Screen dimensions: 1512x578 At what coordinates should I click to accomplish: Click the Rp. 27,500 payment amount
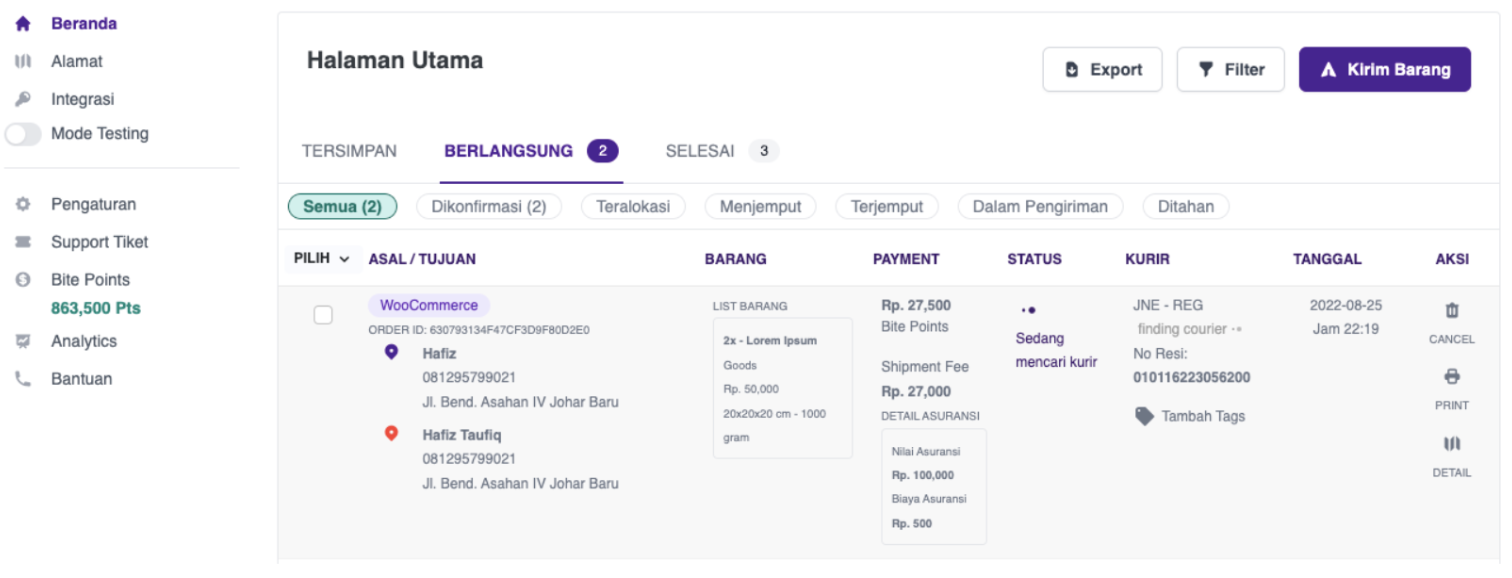(x=916, y=305)
